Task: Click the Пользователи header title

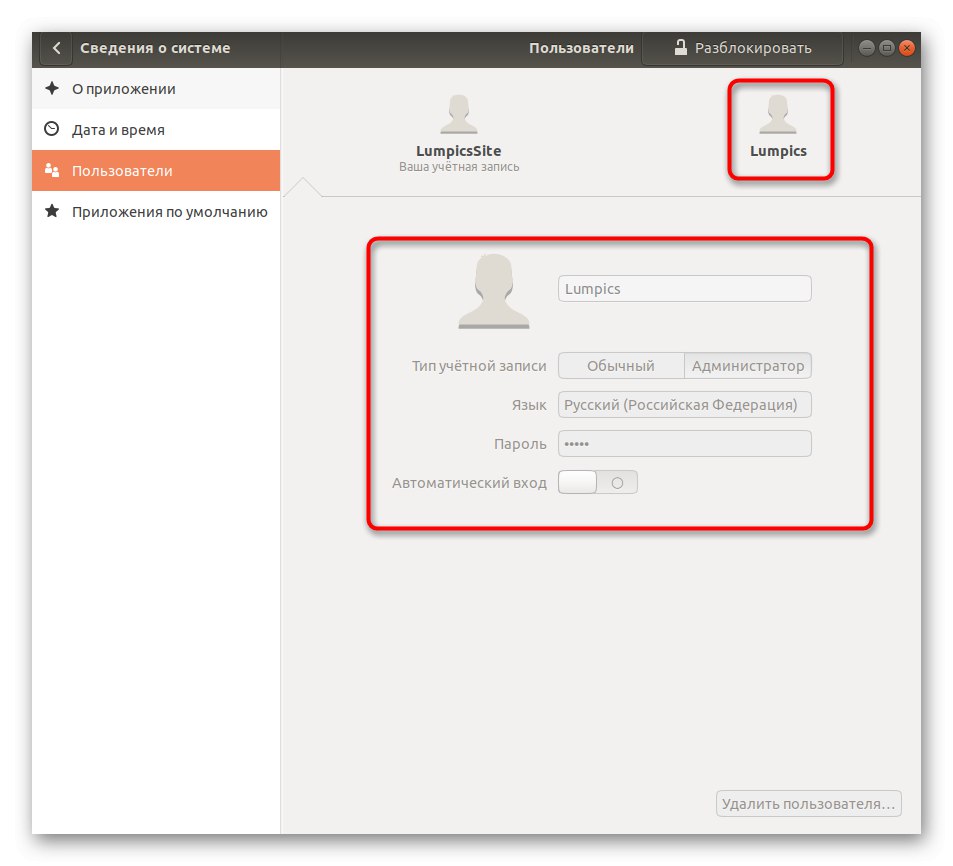Action: point(581,48)
